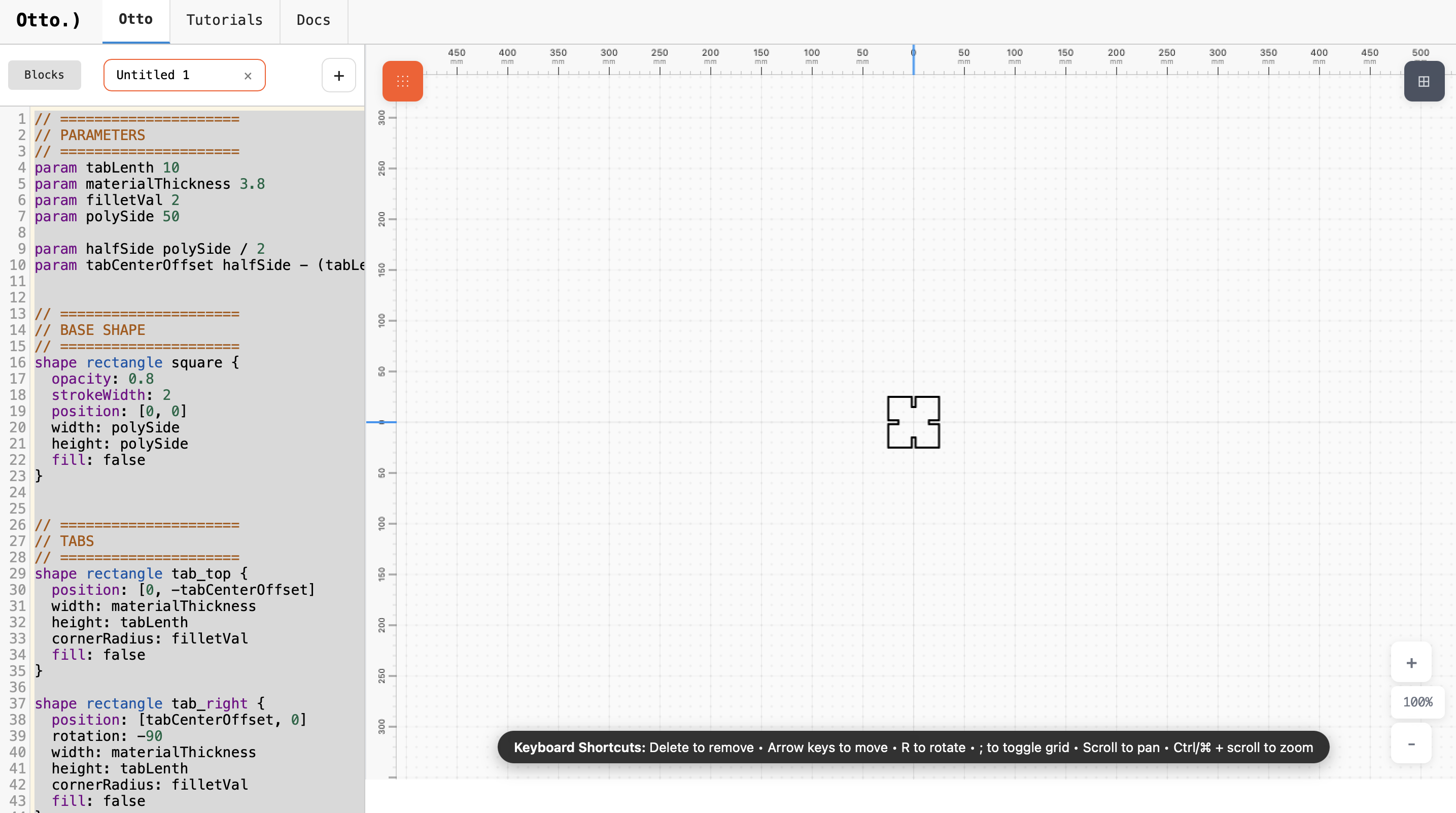This screenshot has height=813, width=1456.
Task: Open the Docs tab
Action: click(x=313, y=20)
